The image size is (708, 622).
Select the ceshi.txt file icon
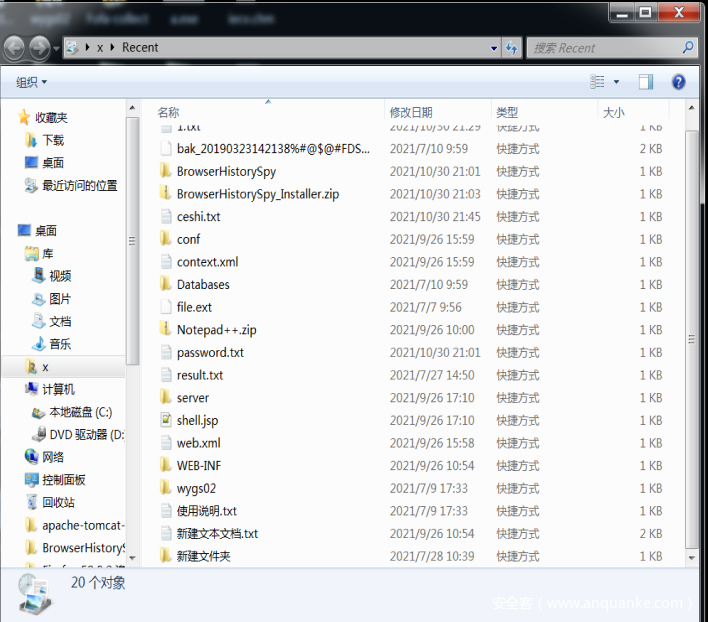click(166, 216)
